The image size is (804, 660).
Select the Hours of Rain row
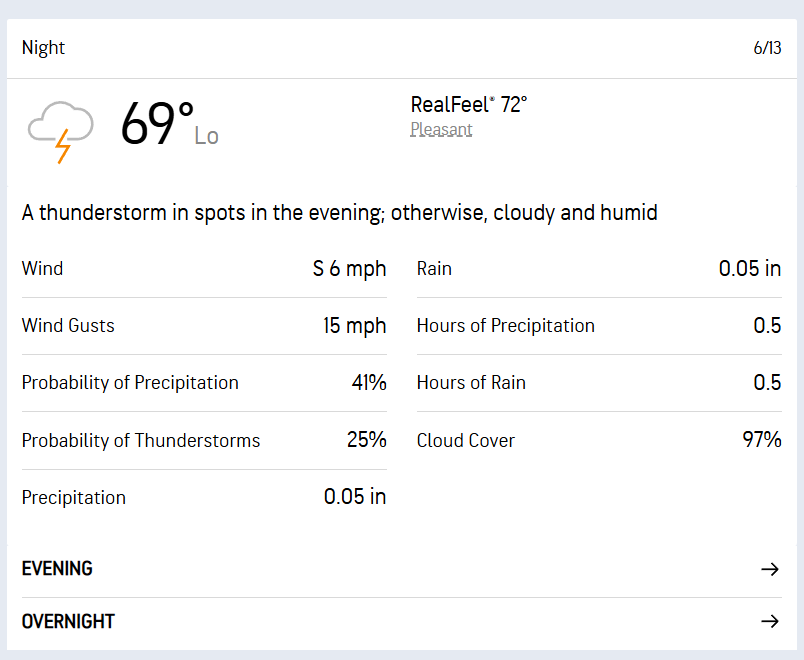coord(599,383)
